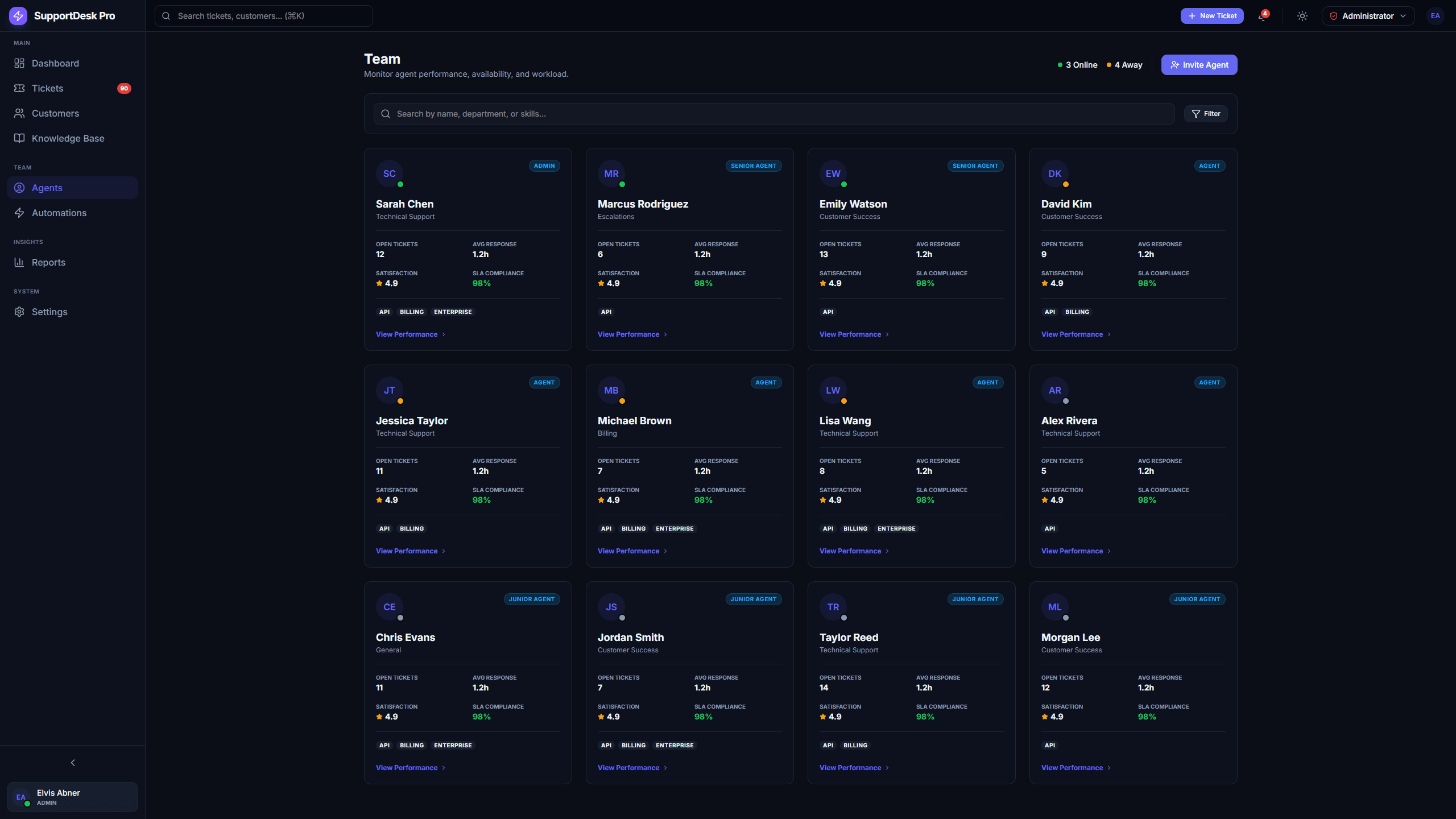
Task: Open Automations page
Action: click(x=72, y=213)
